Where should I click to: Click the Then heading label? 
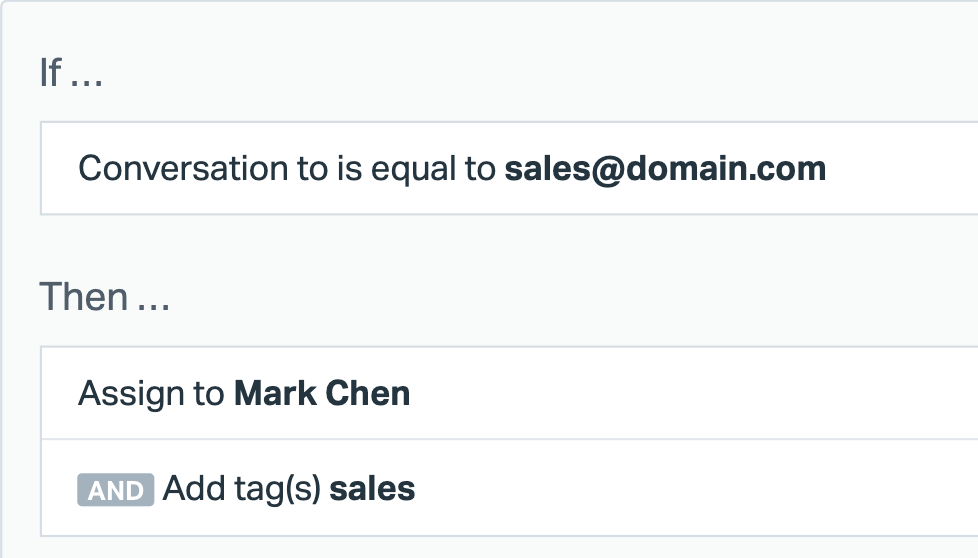pos(83,297)
